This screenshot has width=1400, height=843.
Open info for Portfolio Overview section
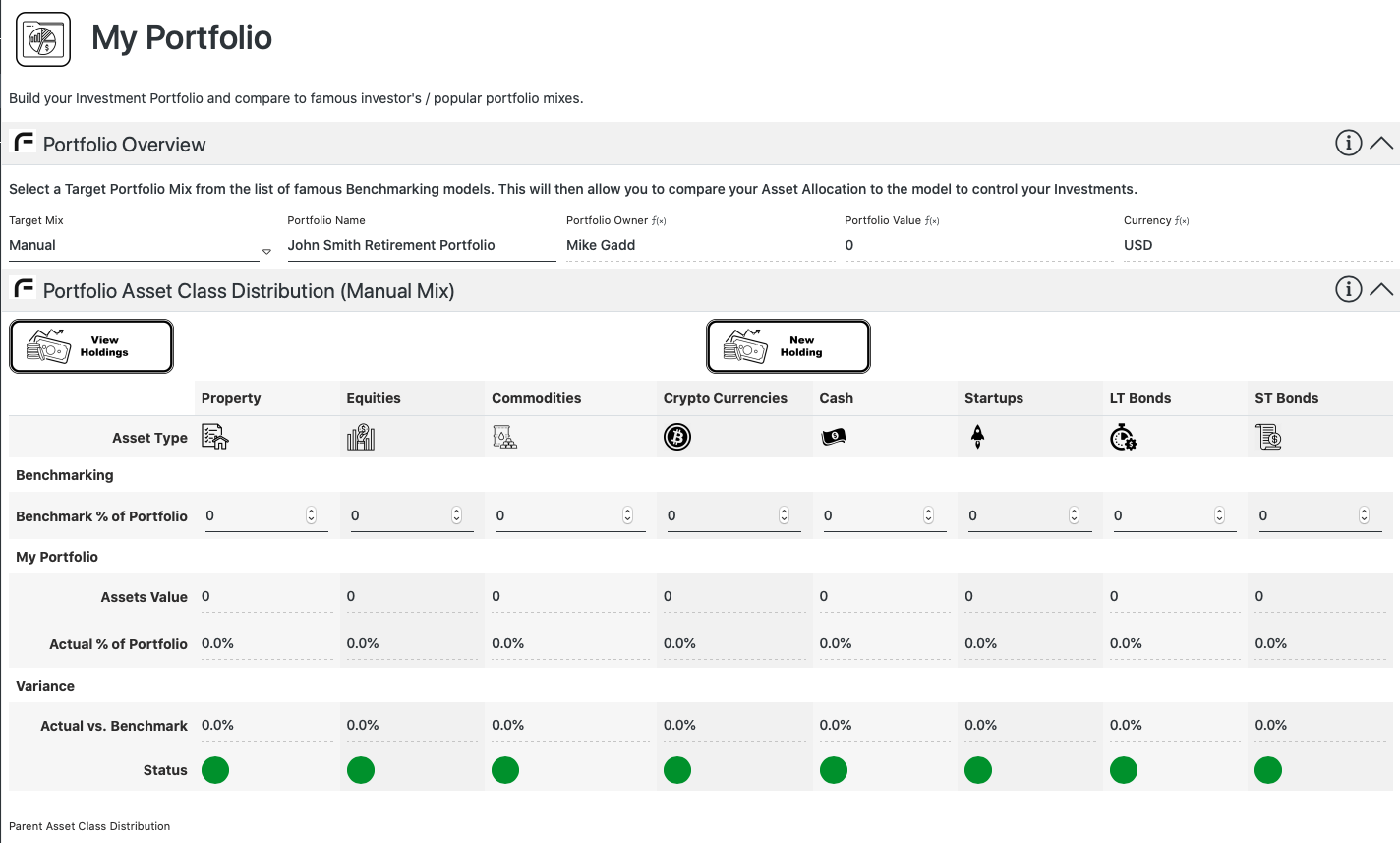1348,143
